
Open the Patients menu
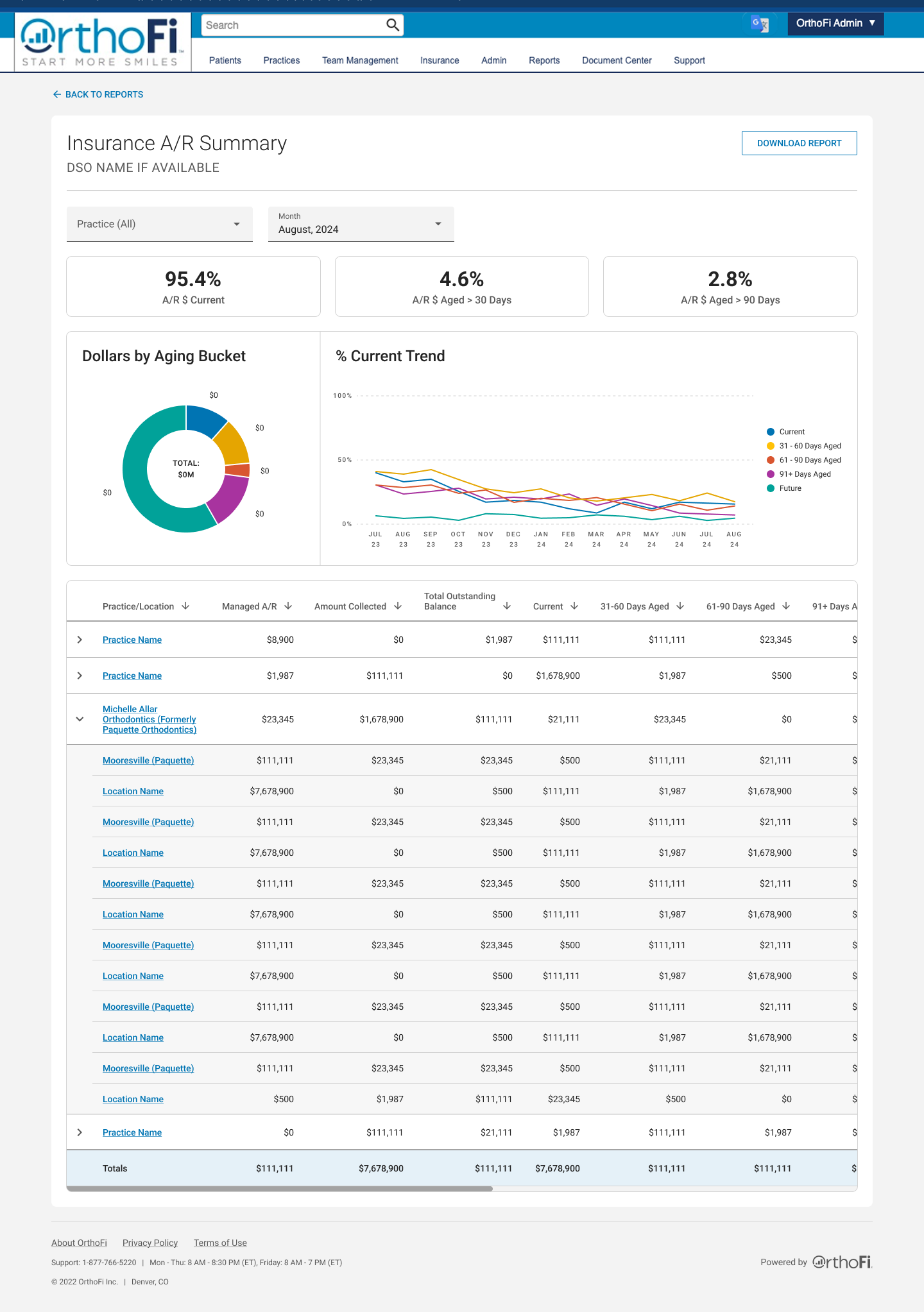pyautogui.click(x=225, y=60)
